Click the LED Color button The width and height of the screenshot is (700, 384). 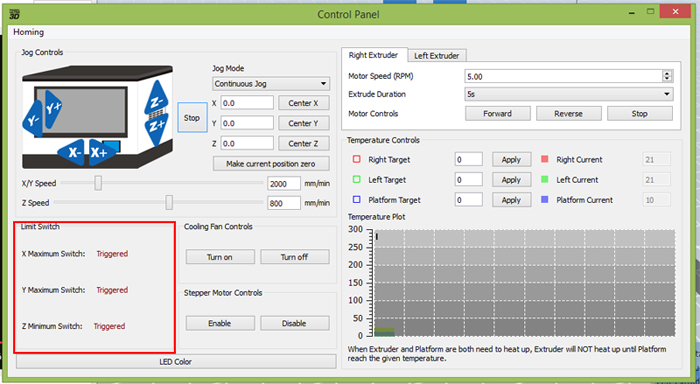(176, 362)
